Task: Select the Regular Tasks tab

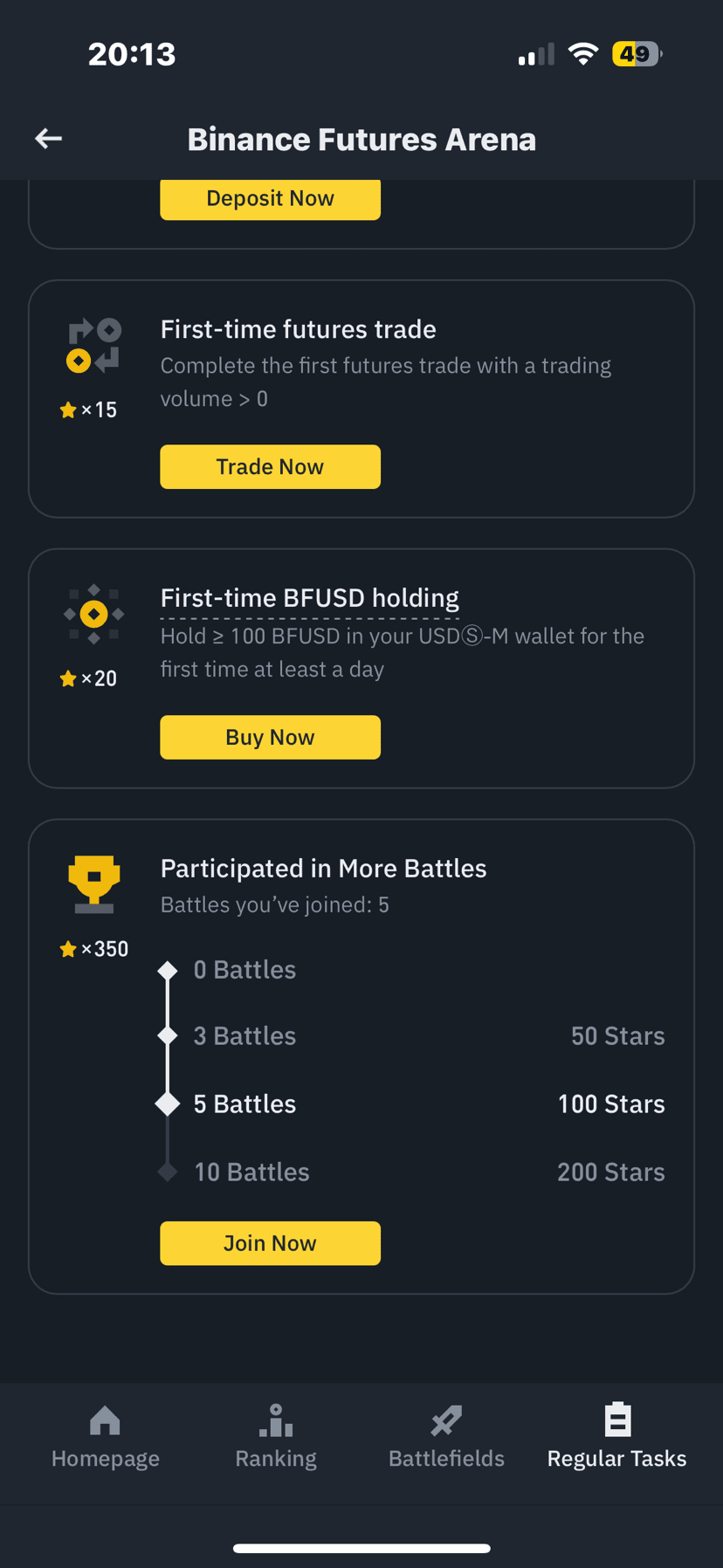Action: (x=616, y=1437)
